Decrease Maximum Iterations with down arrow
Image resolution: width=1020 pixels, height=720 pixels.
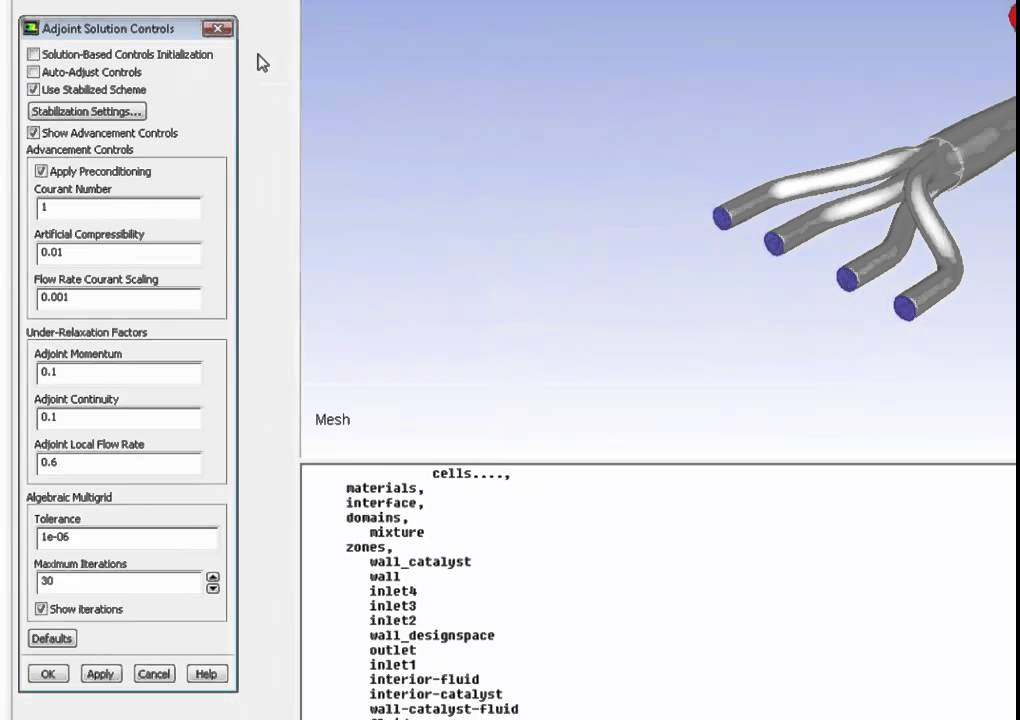213,589
